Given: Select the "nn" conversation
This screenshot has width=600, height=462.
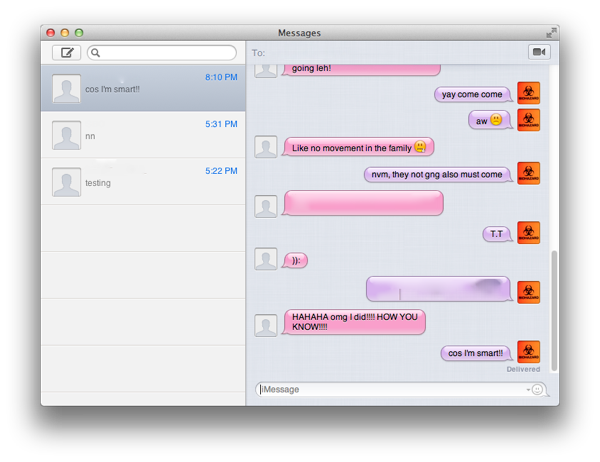Looking at the screenshot, I should pos(143,135).
